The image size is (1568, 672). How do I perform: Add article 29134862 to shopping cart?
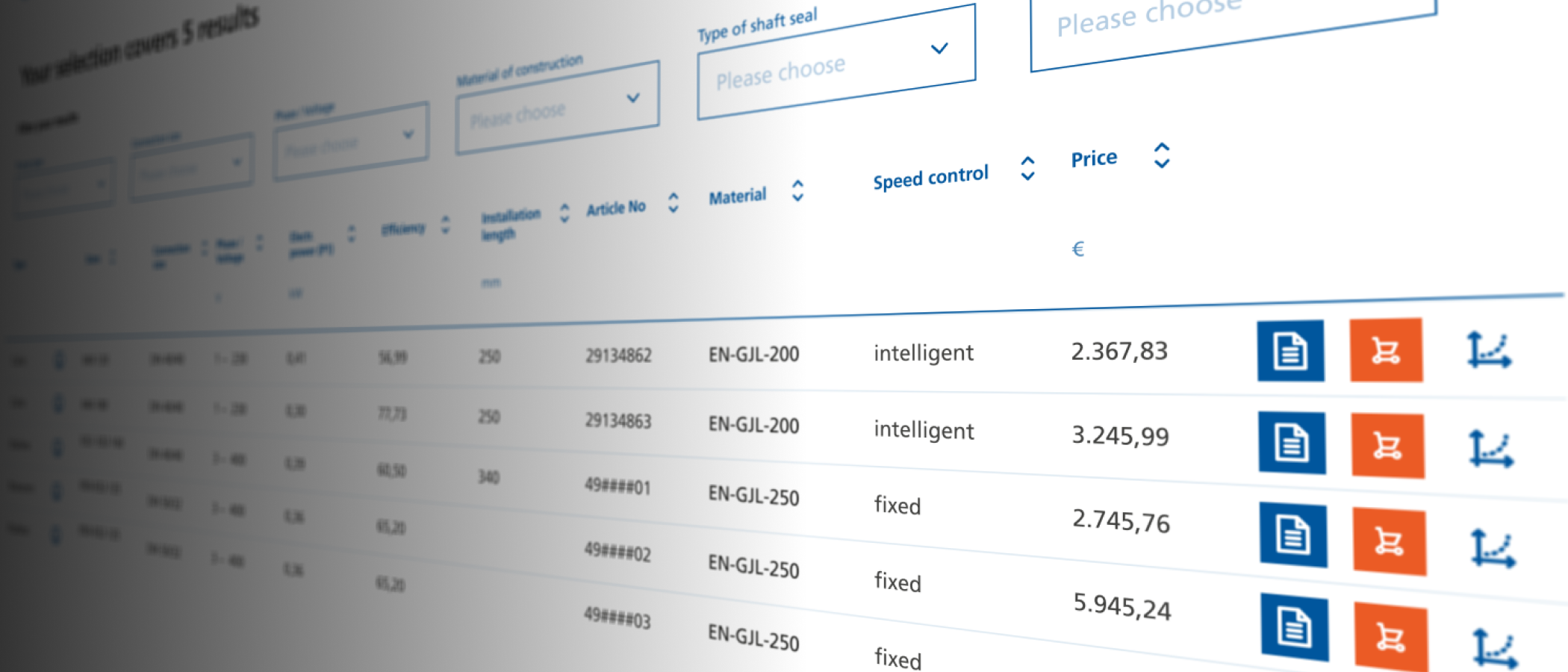pos(1386,350)
